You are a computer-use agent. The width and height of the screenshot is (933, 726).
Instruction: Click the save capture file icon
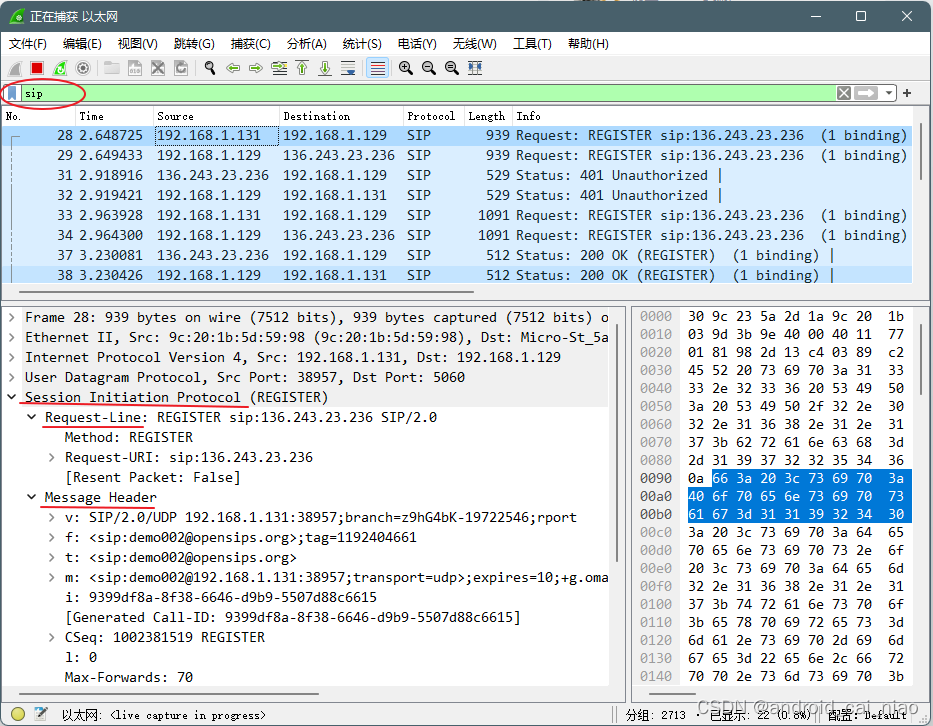(x=135, y=68)
